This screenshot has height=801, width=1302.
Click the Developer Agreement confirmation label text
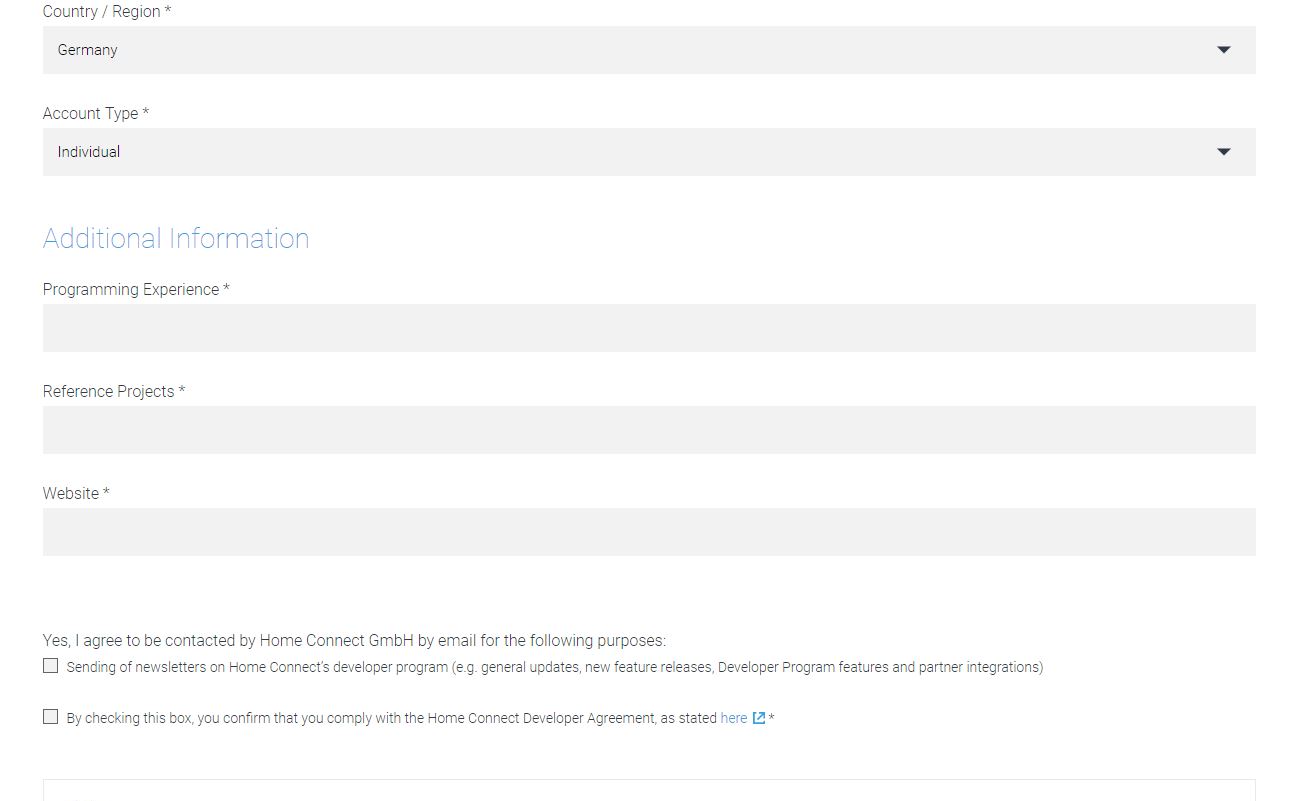point(392,718)
